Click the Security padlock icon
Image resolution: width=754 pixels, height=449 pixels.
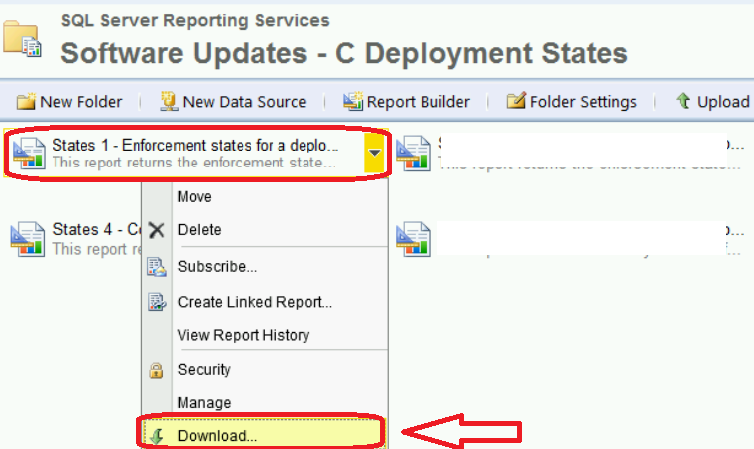(156, 370)
